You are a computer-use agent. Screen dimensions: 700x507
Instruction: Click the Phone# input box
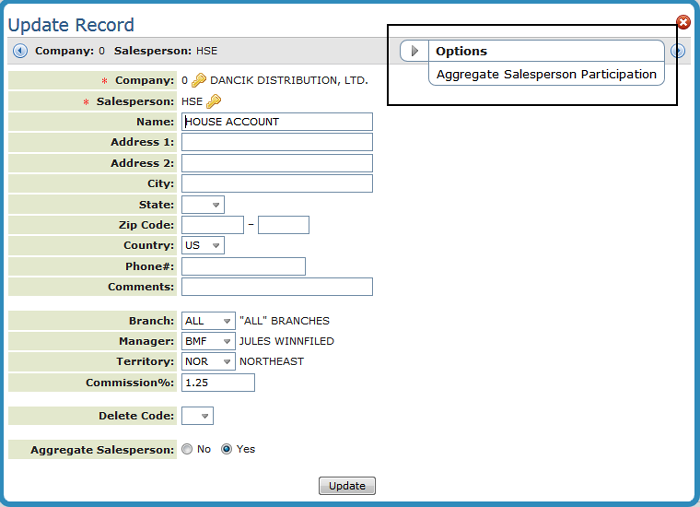click(x=243, y=267)
